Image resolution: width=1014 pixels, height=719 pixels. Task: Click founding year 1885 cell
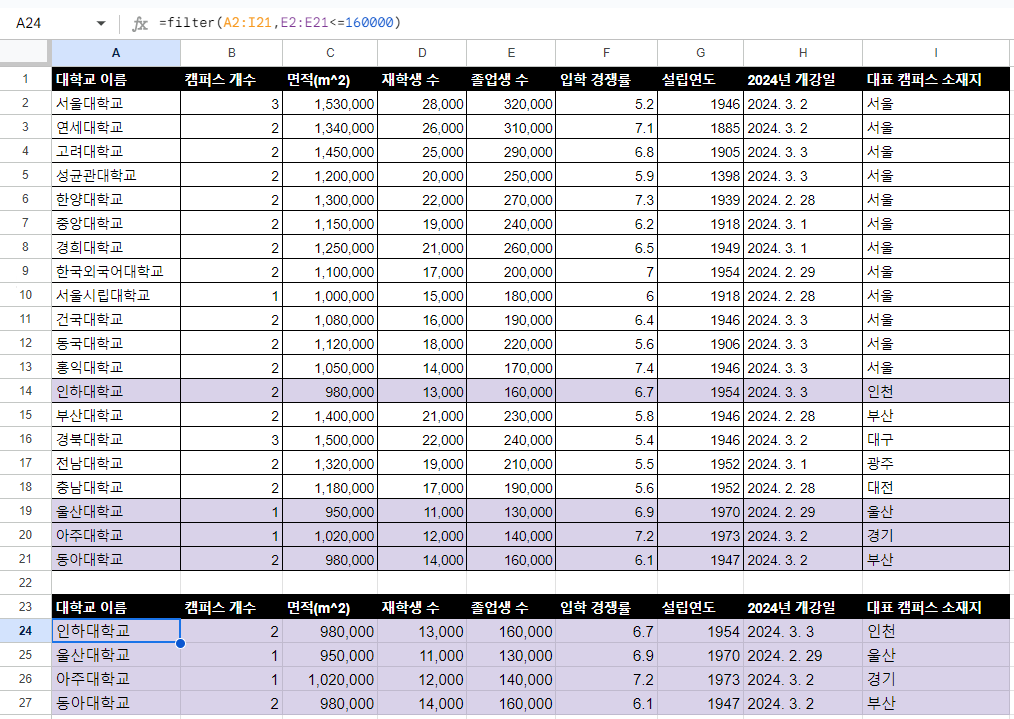tap(700, 127)
